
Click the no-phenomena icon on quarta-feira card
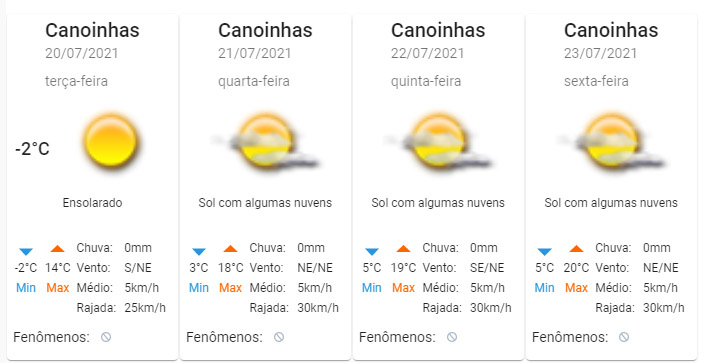(279, 337)
